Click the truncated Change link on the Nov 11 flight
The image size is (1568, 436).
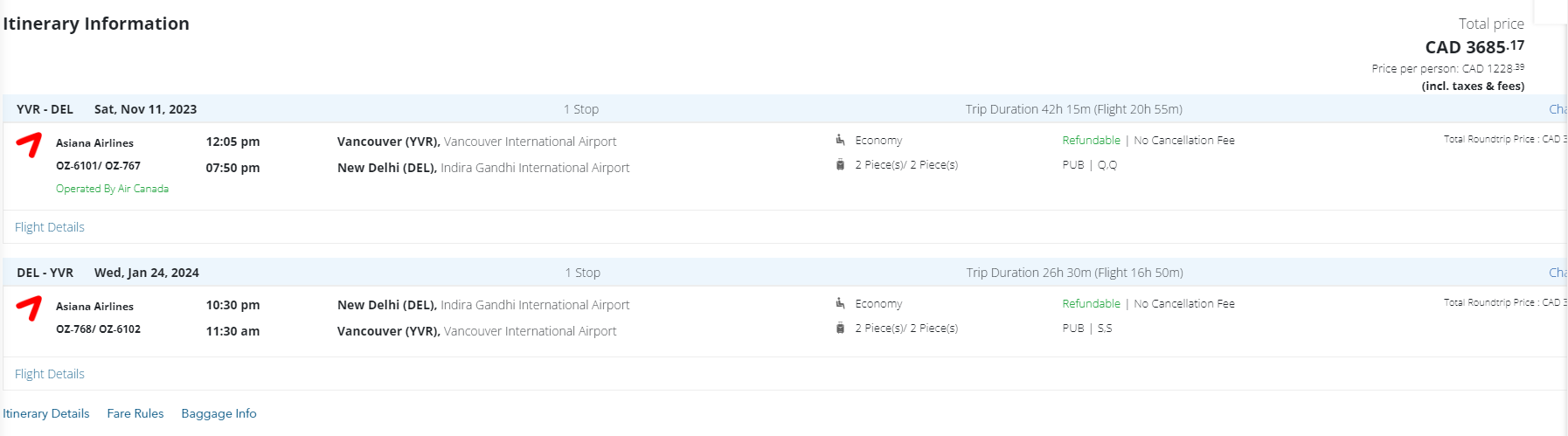pos(1558,109)
